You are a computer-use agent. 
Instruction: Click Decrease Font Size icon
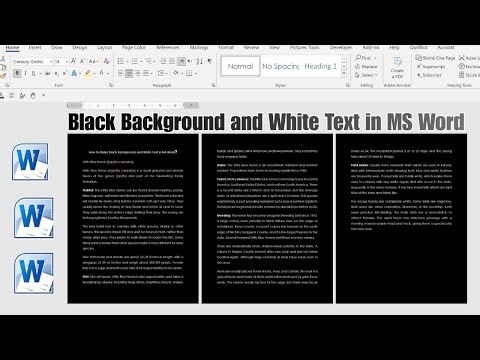point(82,61)
